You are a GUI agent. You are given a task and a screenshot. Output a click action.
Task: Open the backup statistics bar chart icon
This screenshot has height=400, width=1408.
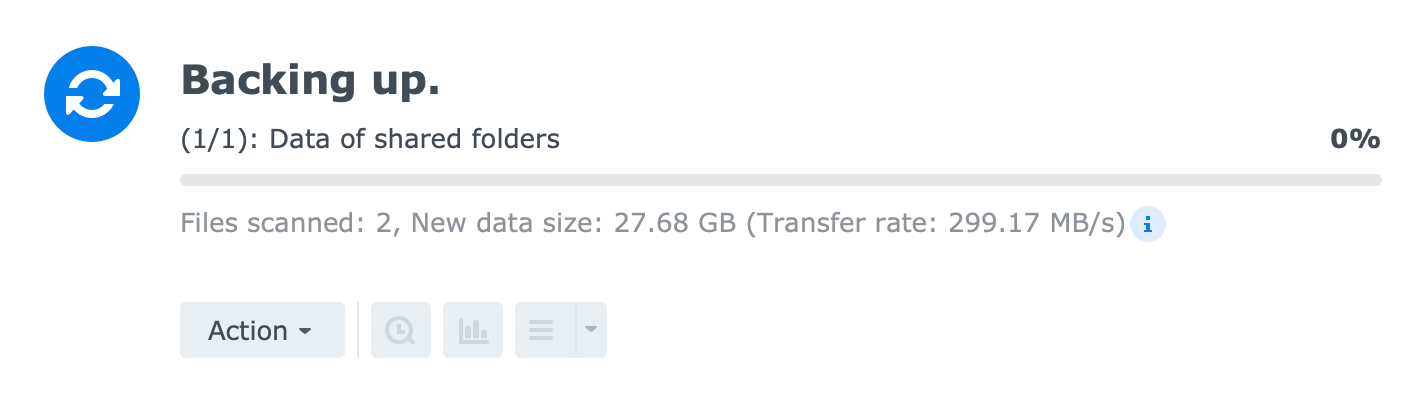coord(473,330)
